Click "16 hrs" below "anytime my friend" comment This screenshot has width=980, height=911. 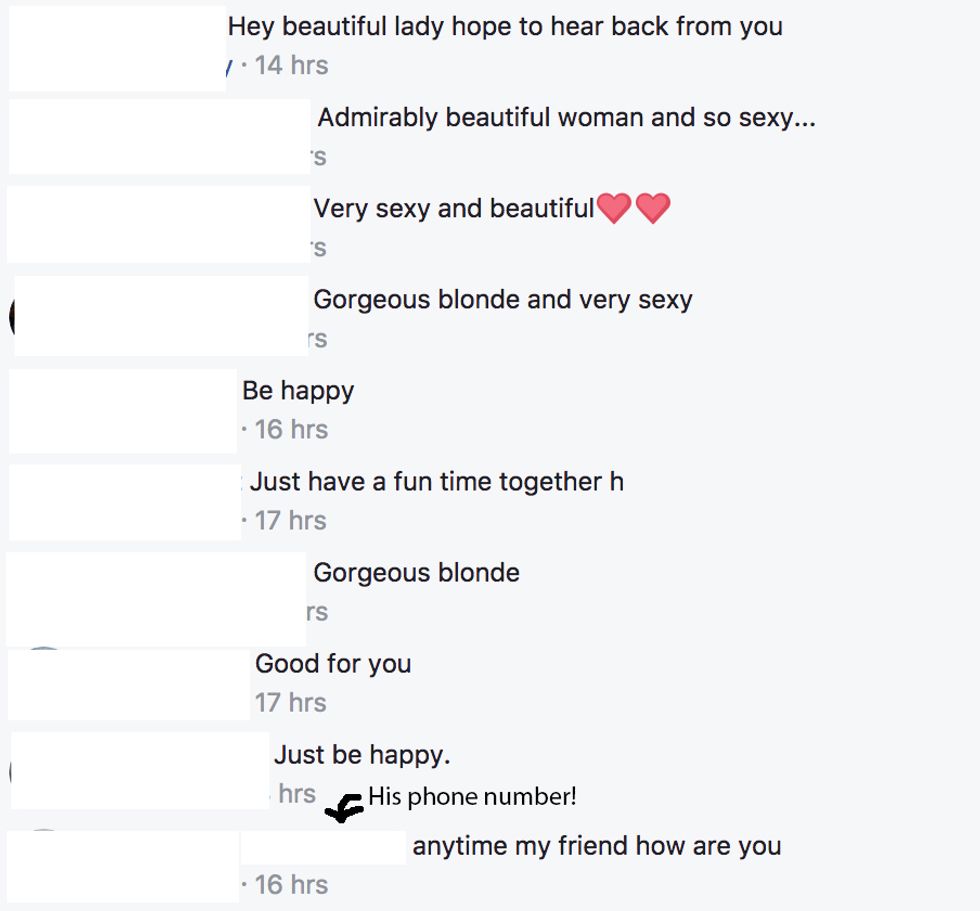pos(291,885)
